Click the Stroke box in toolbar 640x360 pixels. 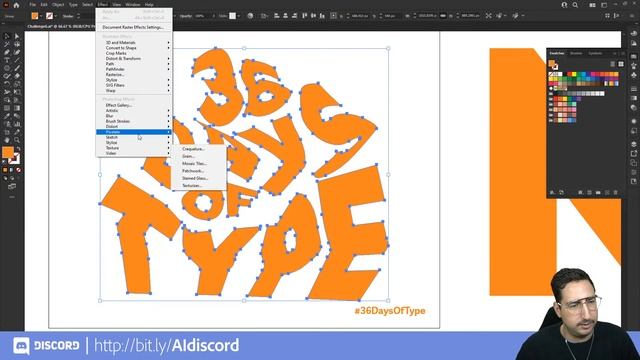coord(15,159)
